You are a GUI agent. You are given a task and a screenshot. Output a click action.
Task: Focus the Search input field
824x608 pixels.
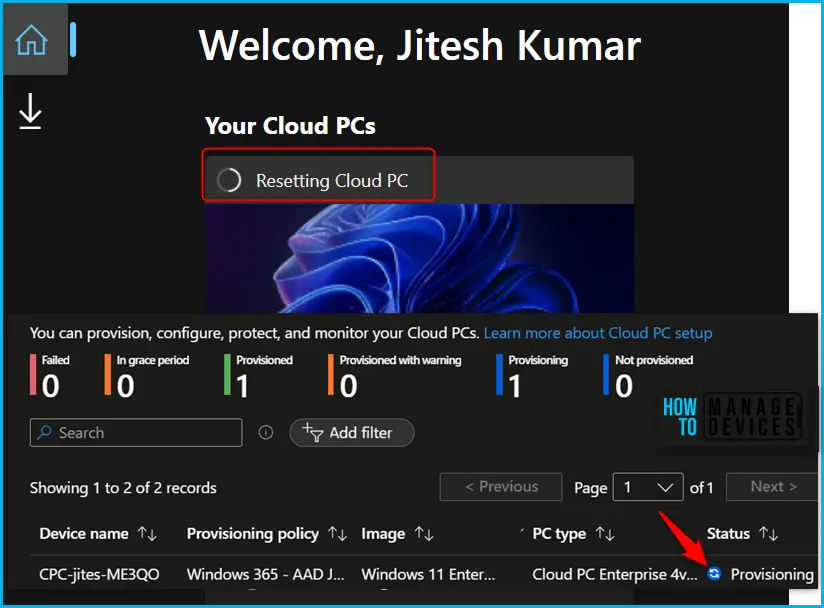136,432
